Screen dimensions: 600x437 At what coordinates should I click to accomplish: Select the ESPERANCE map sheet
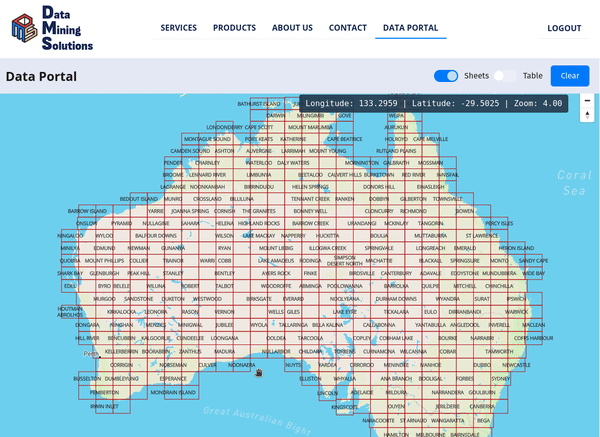click(x=173, y=379)
